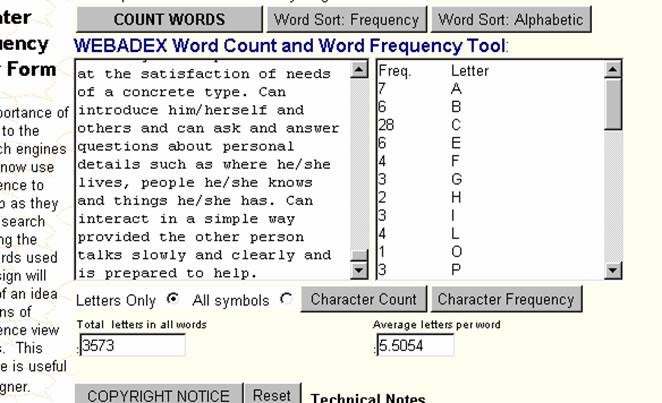
Task: Click the frequency row for letter P
Action: click(x=491, y=270)
